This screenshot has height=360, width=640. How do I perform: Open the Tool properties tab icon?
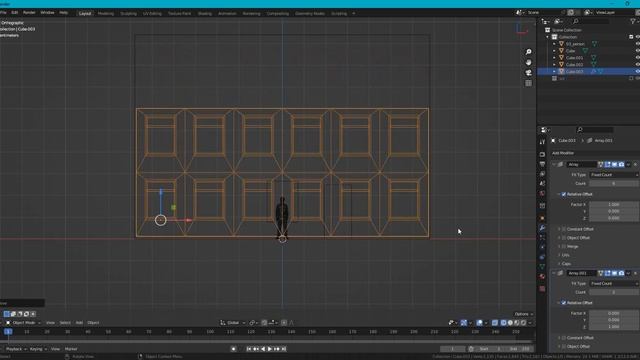coord(542,142)
